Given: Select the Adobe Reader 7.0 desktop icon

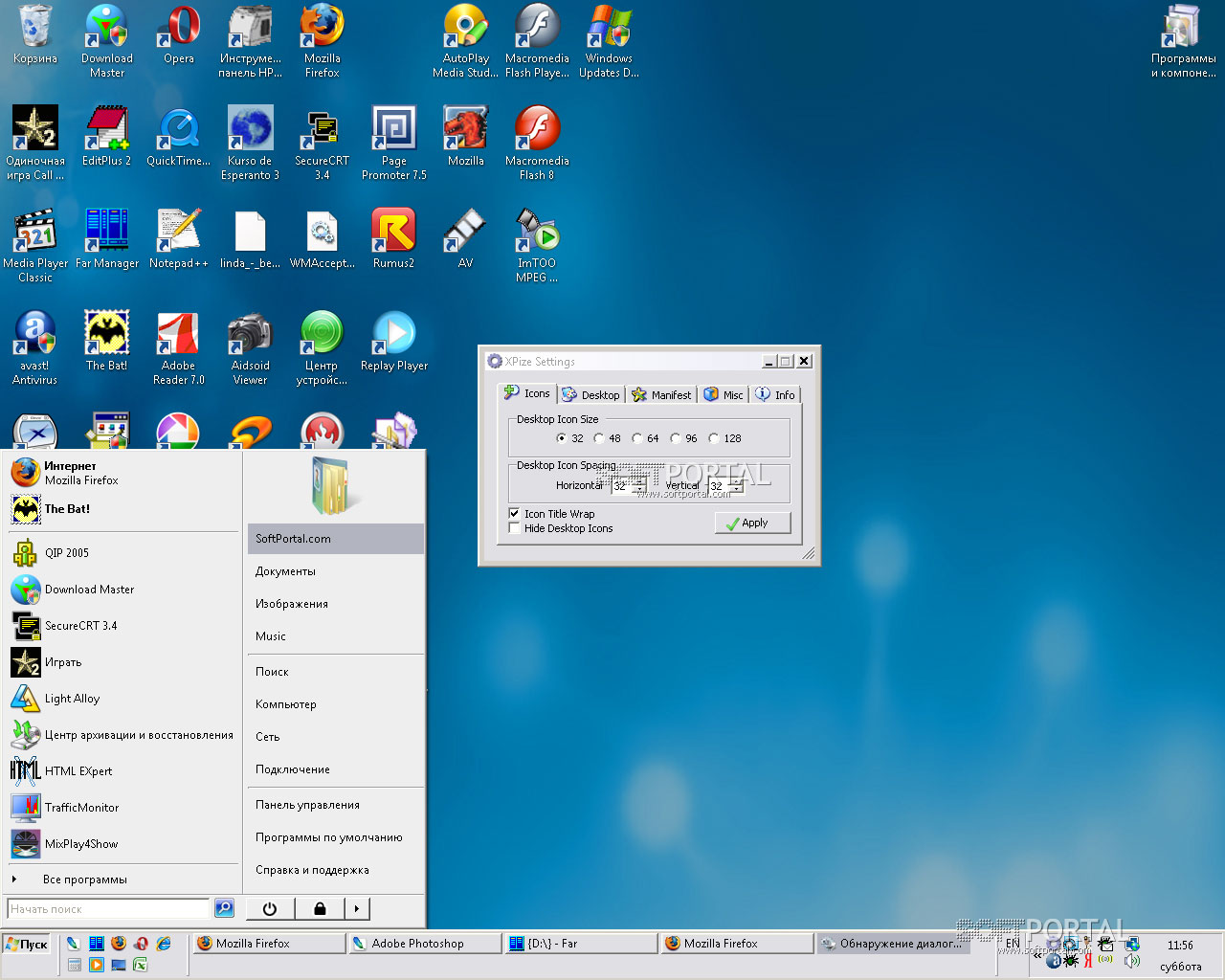Looking at the screenshot, I should 179,348.
